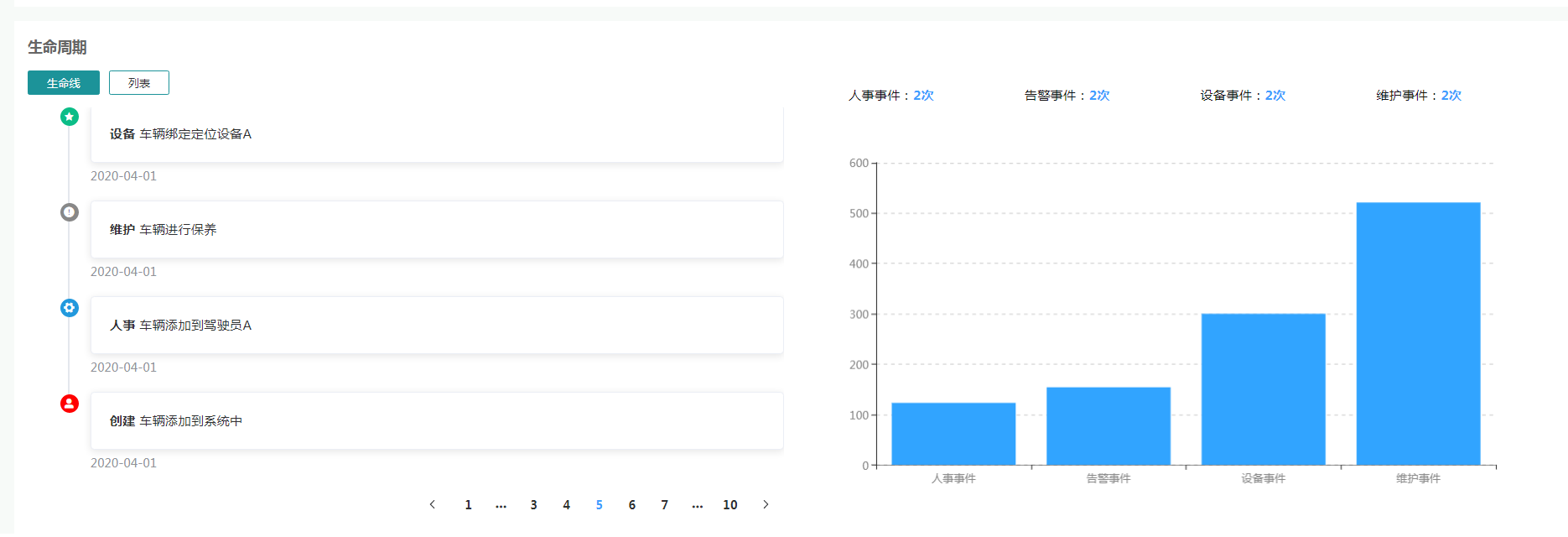Open the 维护 车辆进行保养 event card
The height and width of the screenshot is (537, 1568).
pyautogui.click(x=436, y=229)
